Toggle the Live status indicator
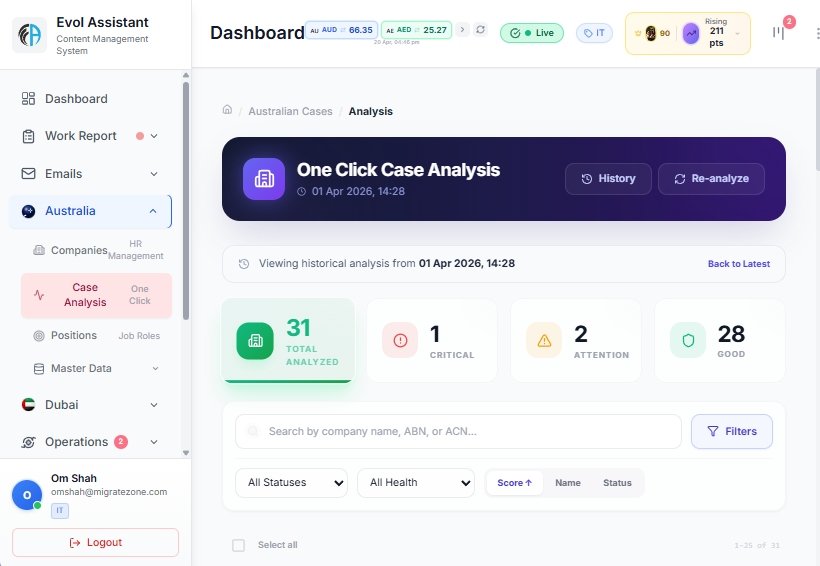 coord(532,33)
